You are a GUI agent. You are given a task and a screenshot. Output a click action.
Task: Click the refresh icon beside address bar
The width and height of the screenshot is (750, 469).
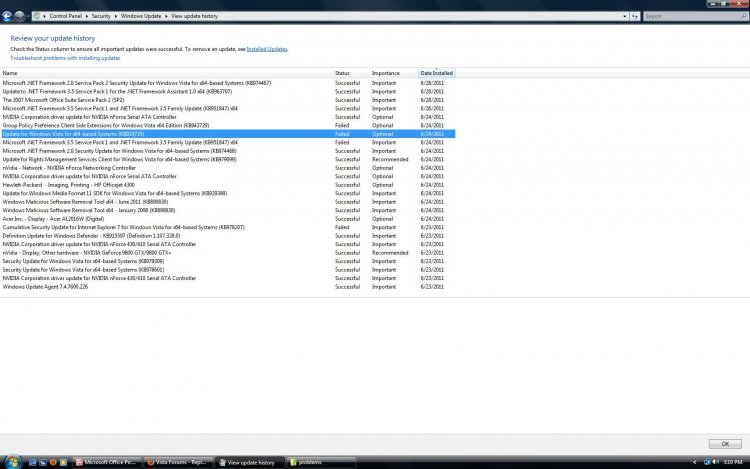point(635,16)
